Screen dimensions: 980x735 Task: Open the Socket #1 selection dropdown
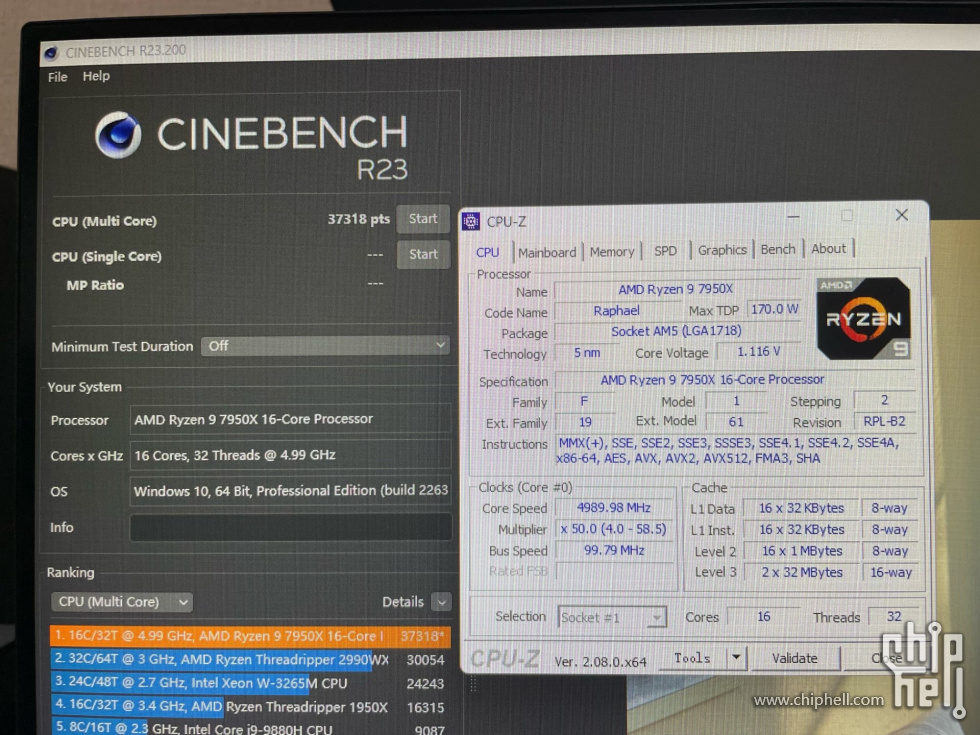click(612, 618)
